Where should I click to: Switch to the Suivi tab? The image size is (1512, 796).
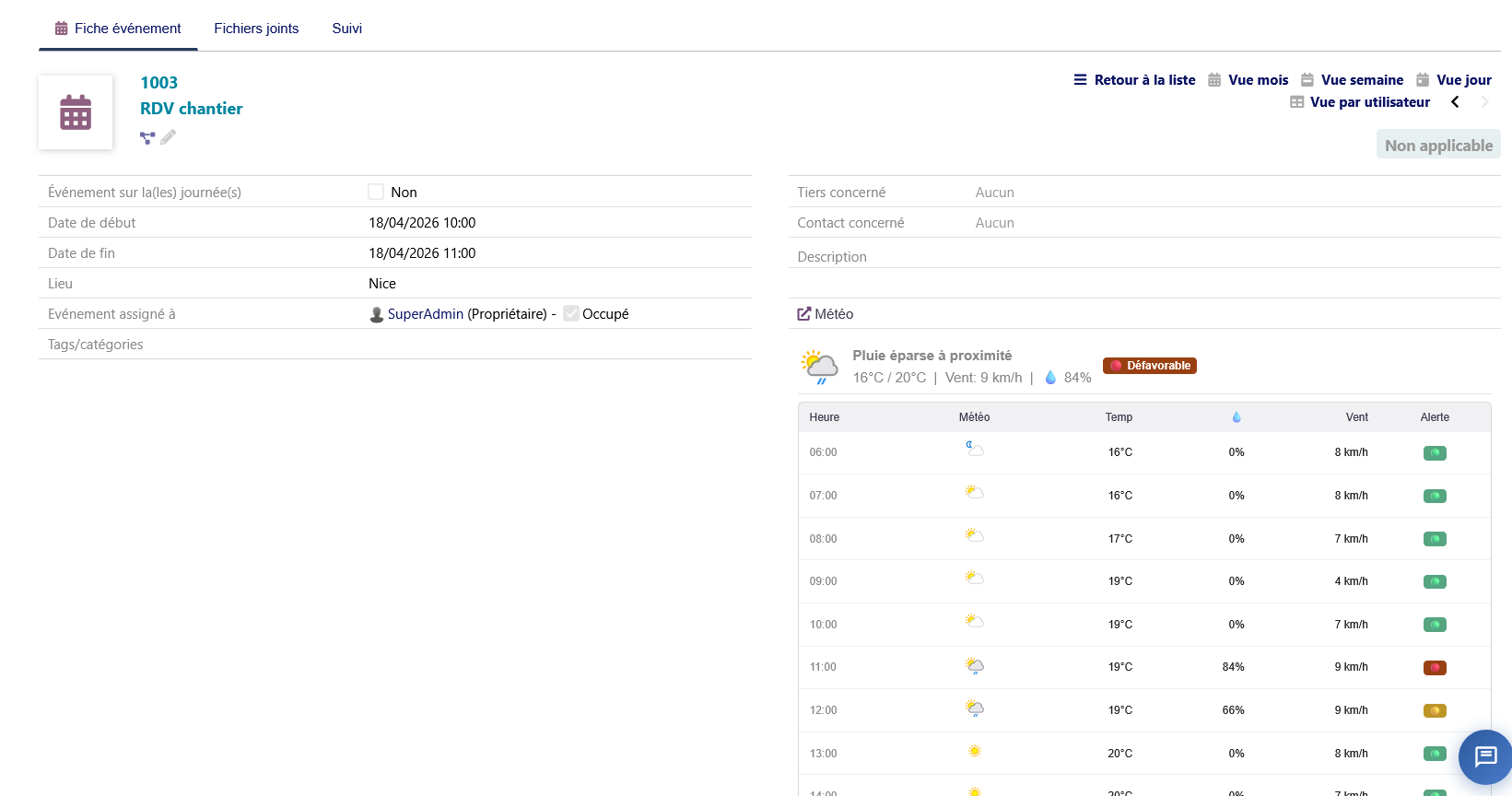(x=346, y=29)
